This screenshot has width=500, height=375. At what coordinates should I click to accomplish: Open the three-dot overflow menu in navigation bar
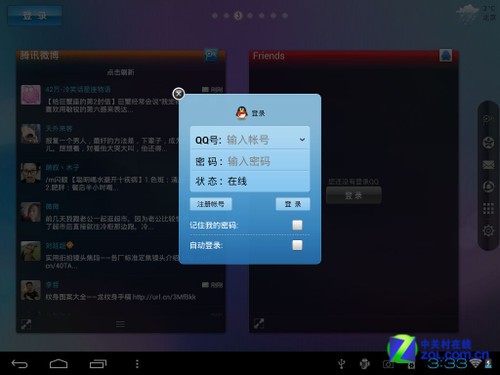pyautogui.click(x=137, y=364)
